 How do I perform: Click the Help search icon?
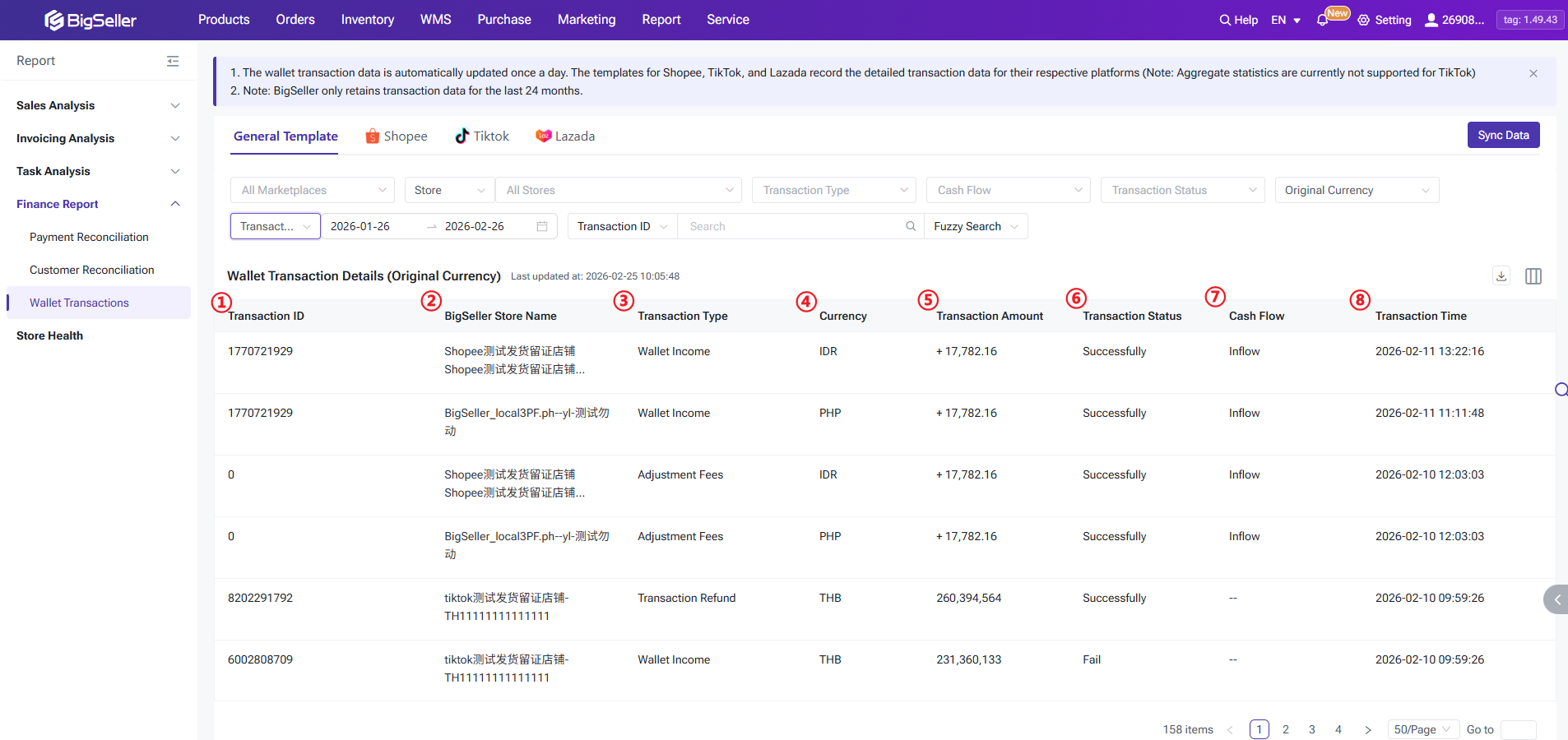pos(1227,20)
